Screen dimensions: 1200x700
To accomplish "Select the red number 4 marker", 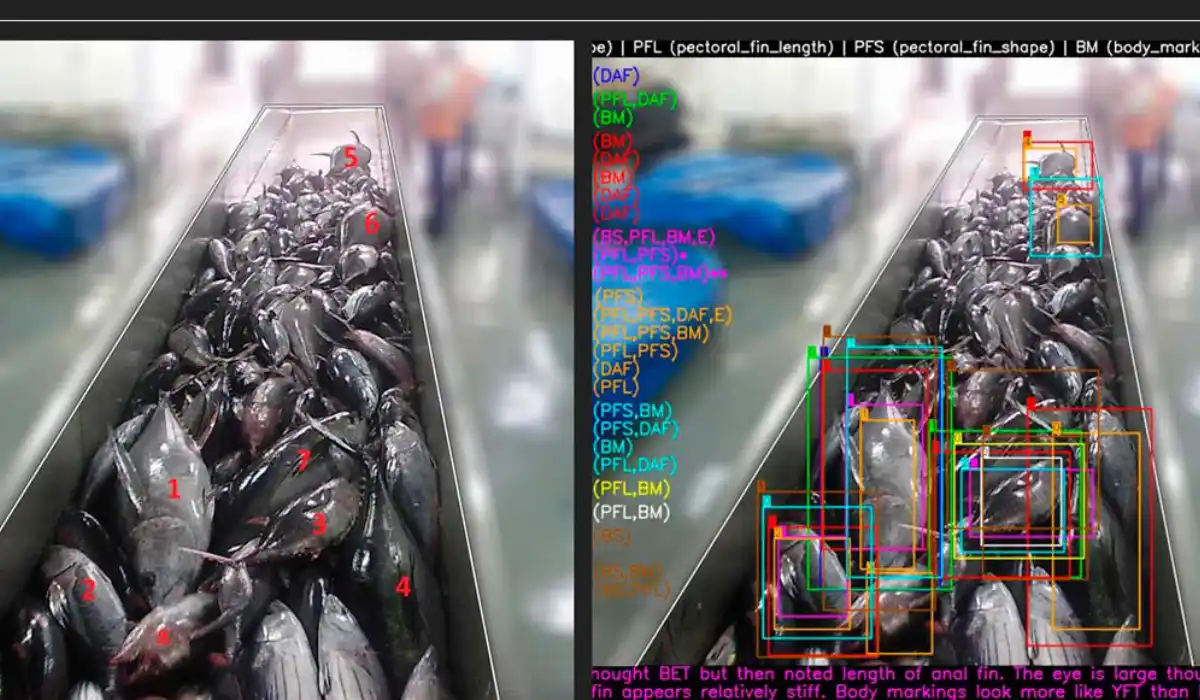I will (x=403, y=587).
